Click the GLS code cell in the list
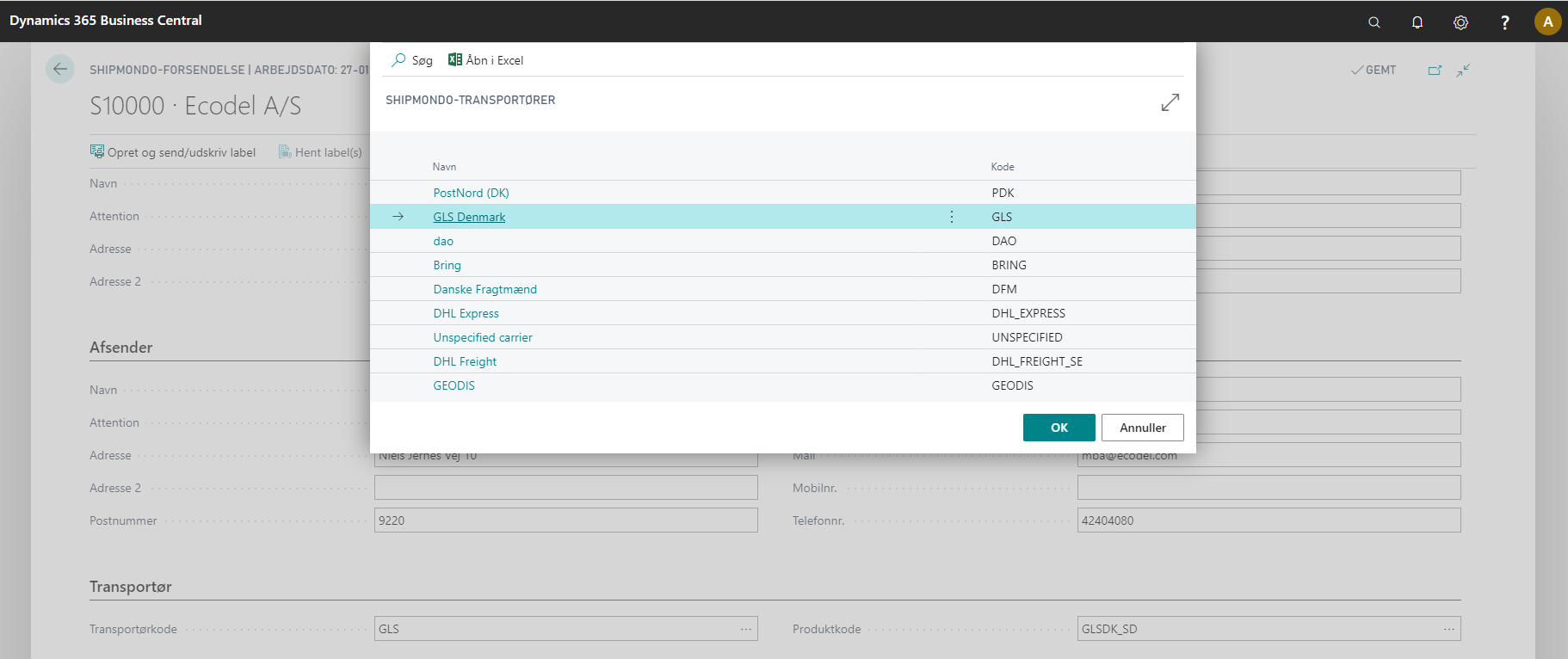 click(1002, 217)
